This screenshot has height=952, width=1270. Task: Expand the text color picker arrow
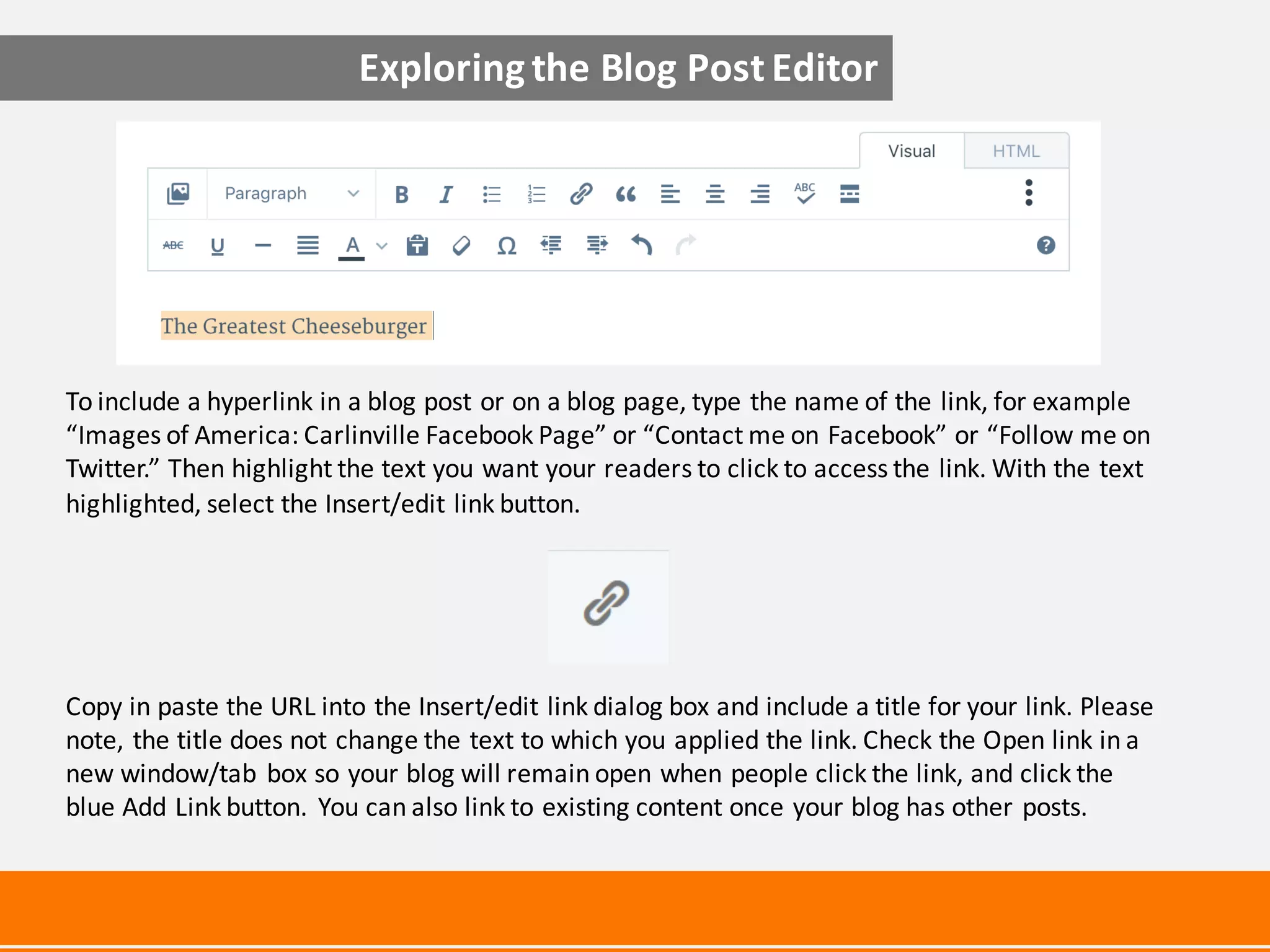click(382, 246)
